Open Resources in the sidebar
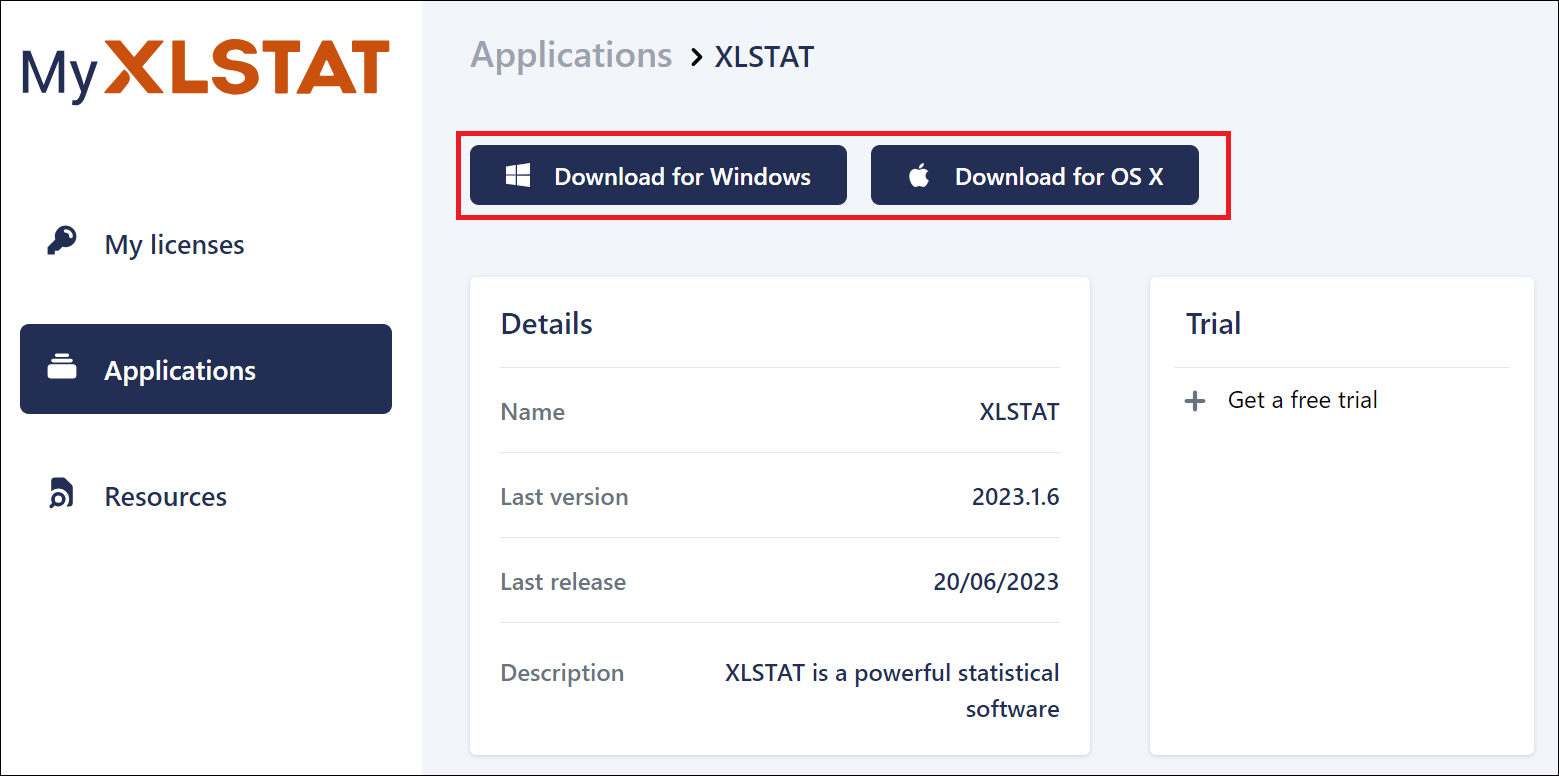 point(206,496)
